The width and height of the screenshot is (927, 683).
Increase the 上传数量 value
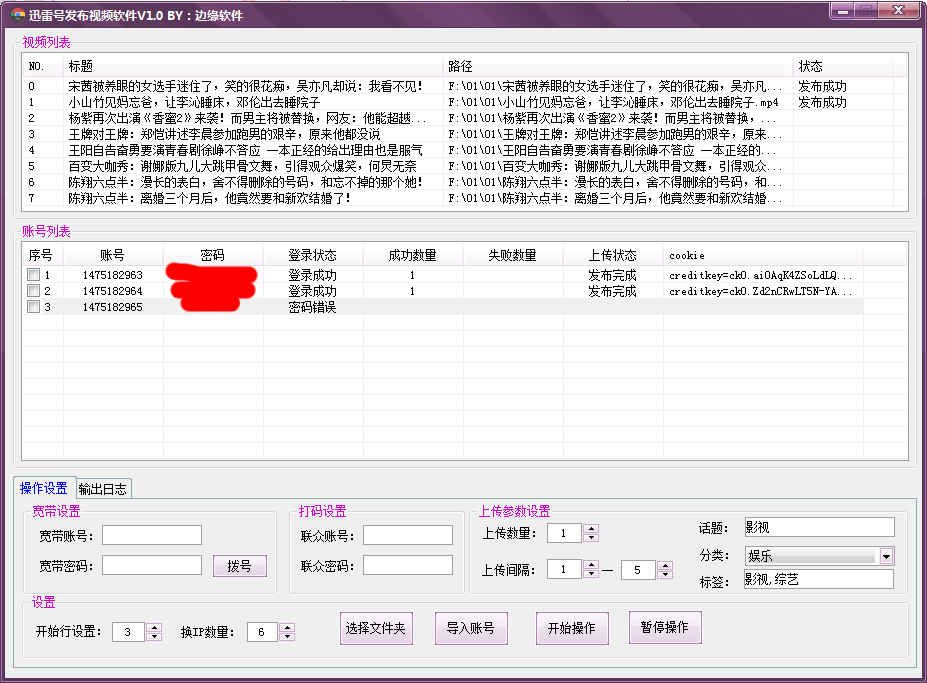(591, 529)
